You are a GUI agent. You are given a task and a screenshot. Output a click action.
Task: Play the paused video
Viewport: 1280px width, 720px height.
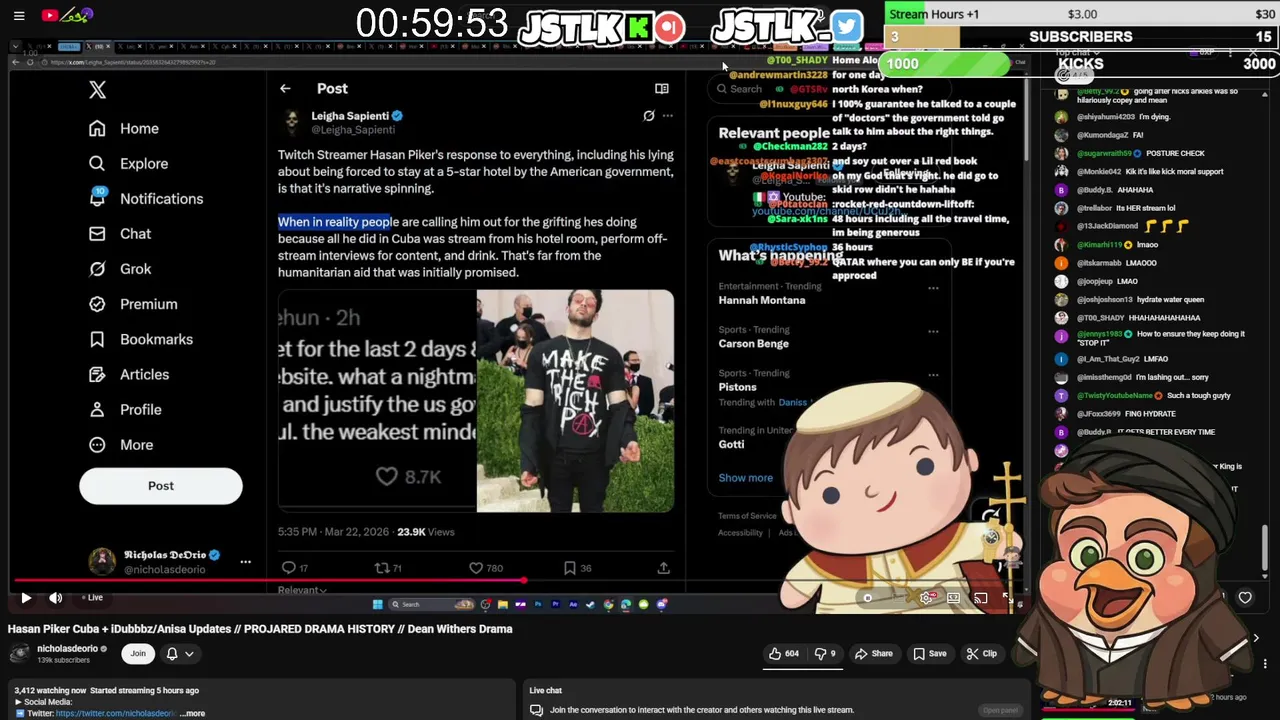click(x=26, y=598)
